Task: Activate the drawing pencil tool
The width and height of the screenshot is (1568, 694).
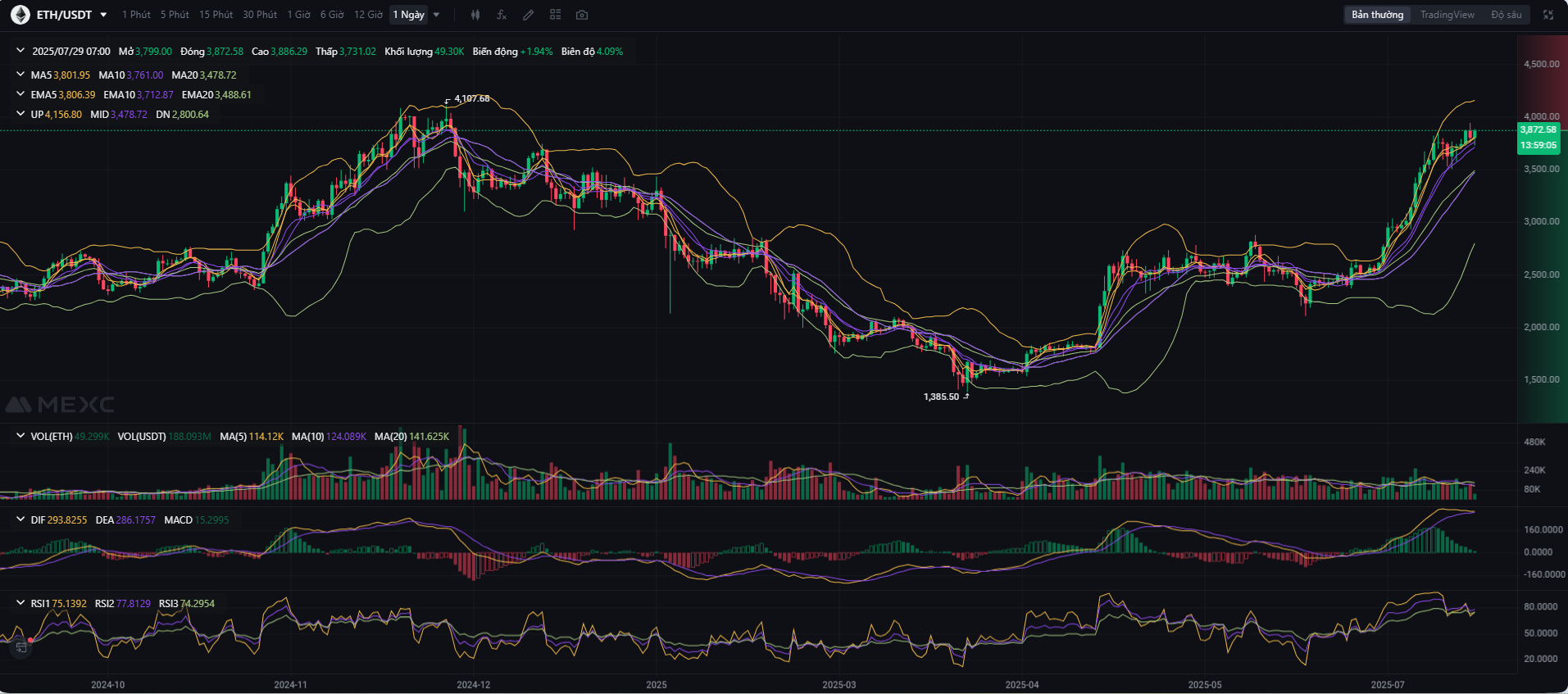Action: 529,15
